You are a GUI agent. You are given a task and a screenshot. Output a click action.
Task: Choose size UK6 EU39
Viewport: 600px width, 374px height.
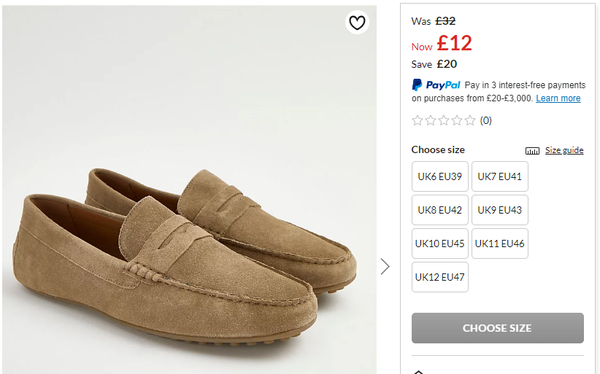(440, 176)
